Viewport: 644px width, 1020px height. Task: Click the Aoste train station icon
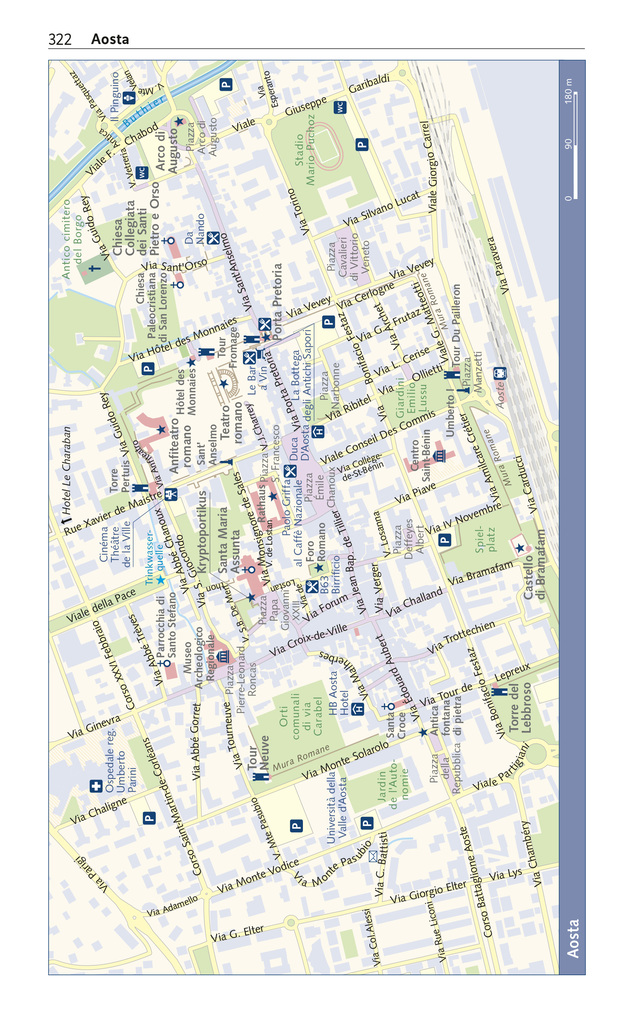[x=501, y=373]
